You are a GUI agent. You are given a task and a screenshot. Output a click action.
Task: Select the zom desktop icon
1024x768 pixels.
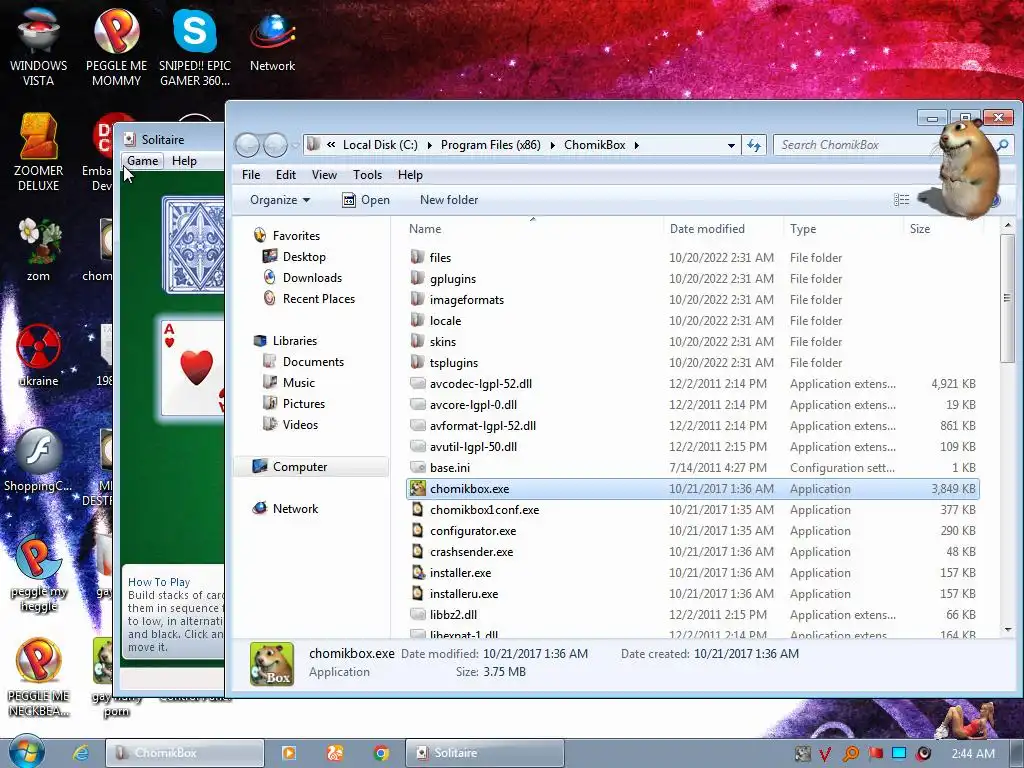click(x=38, y=248)
